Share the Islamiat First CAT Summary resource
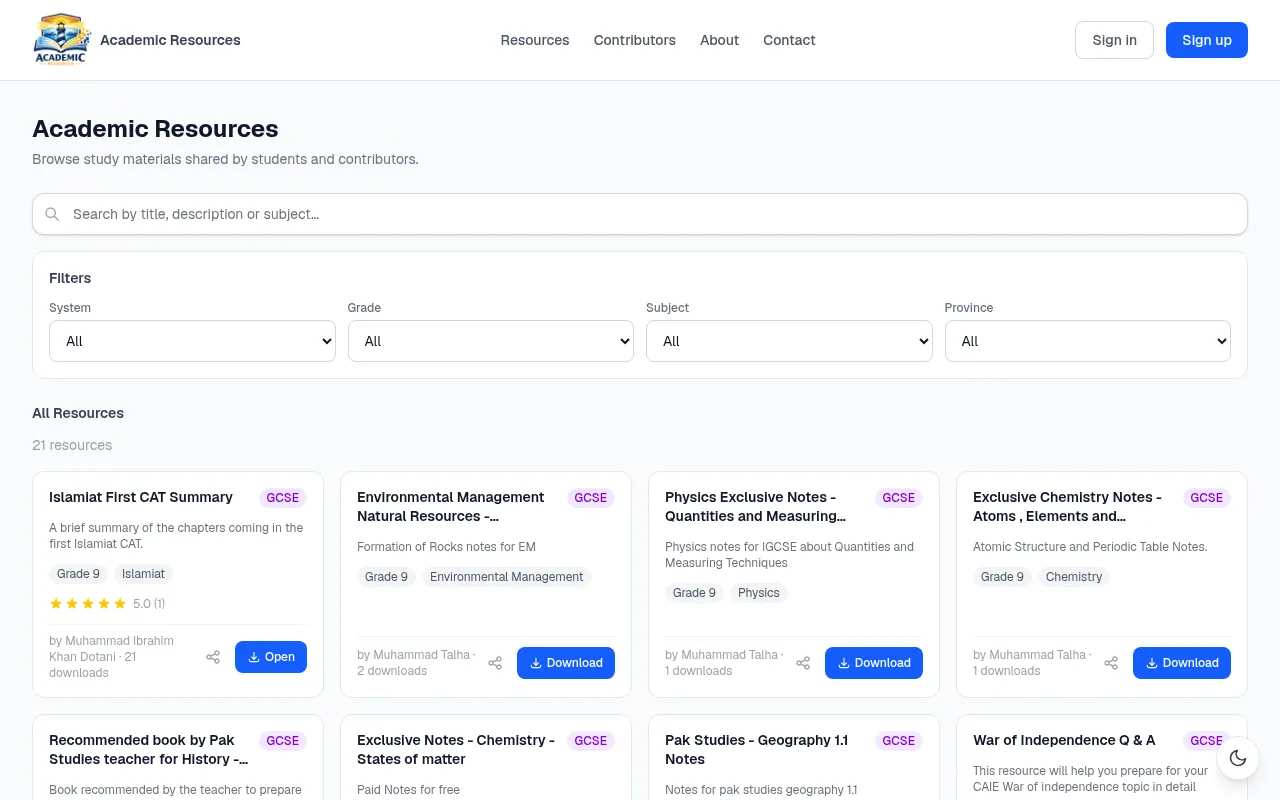This screenshot has width=1280, height=800. click(x=213, y=657)
